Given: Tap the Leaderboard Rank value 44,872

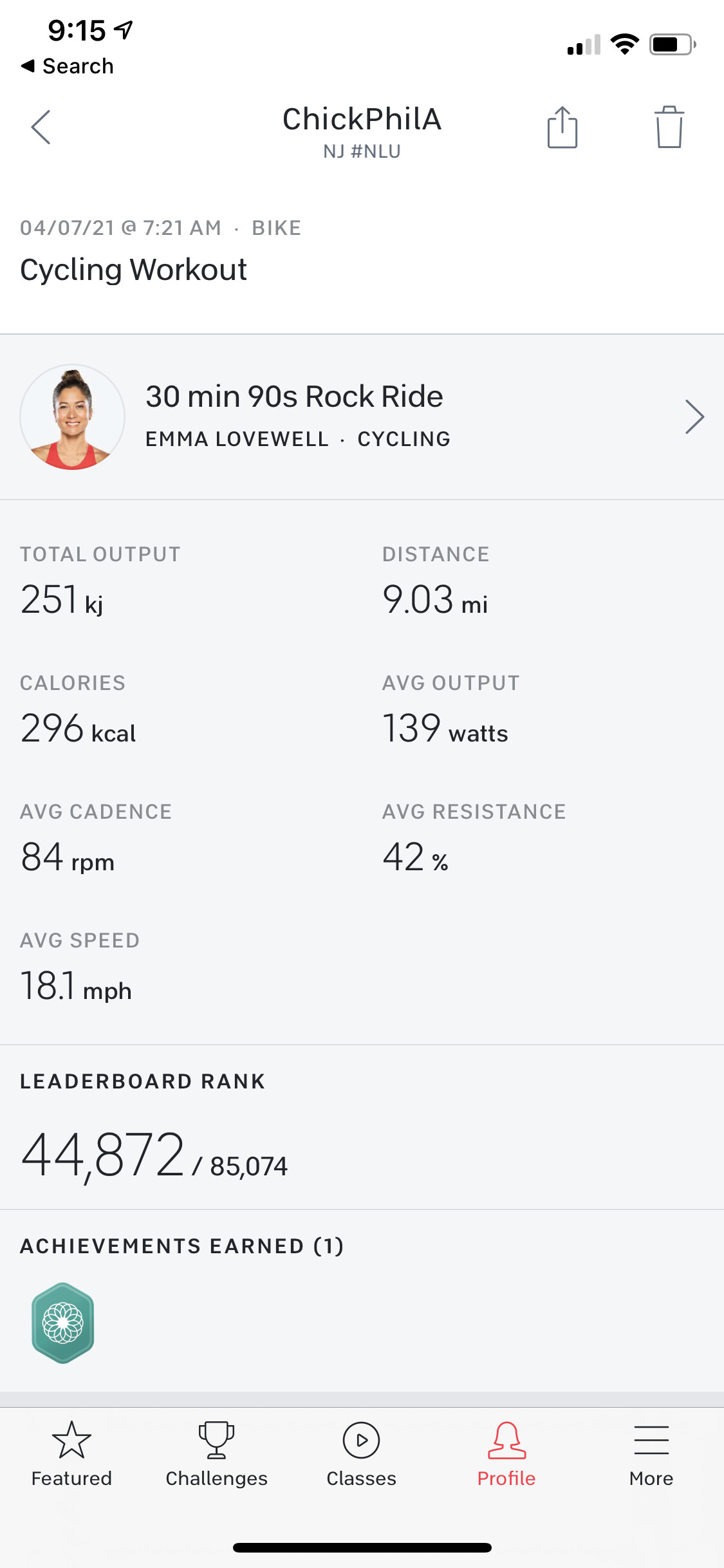Looking at the screenshot, I should tap(103, 1155).
